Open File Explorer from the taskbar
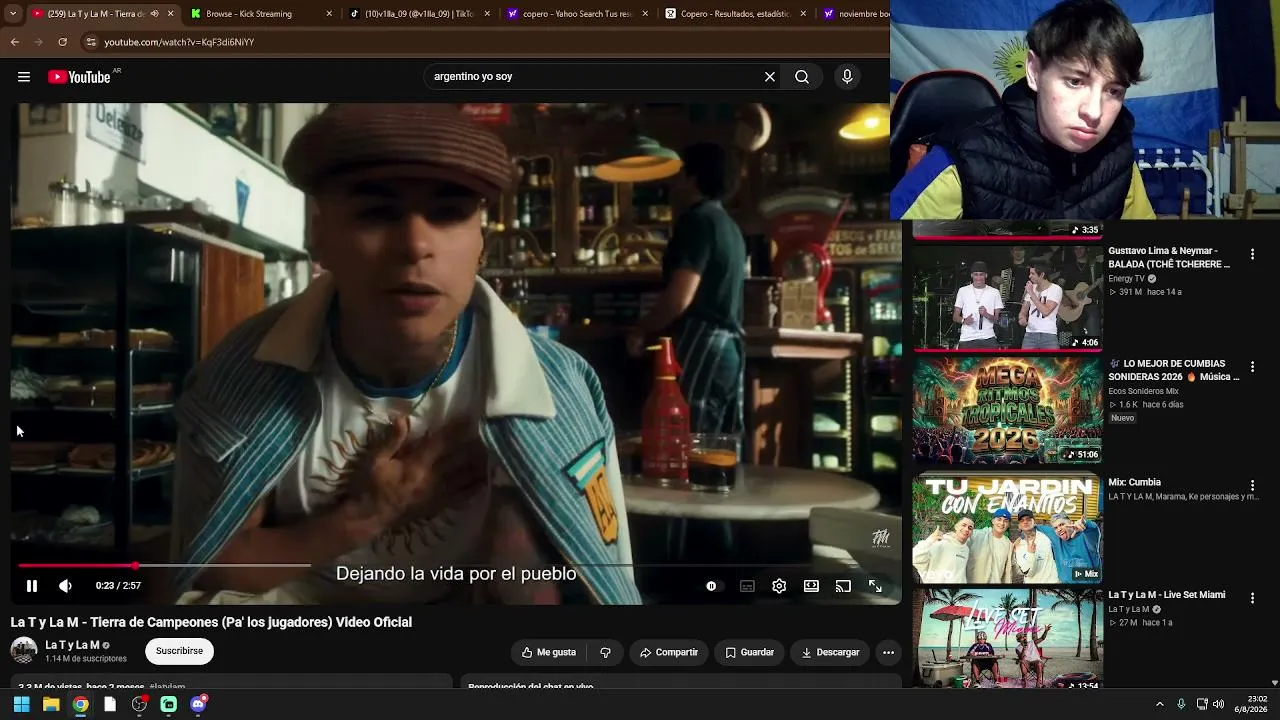The height and width of the screenshot is (720, 1280). pos(51,704)
